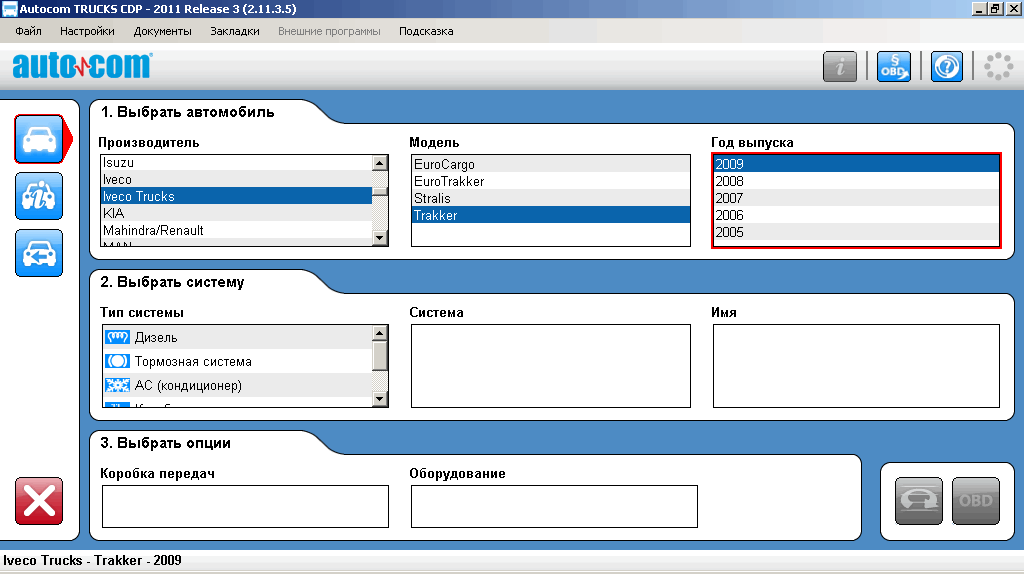
Task: Open the info 'i' toolbar icon
Action: click(840, 67)
